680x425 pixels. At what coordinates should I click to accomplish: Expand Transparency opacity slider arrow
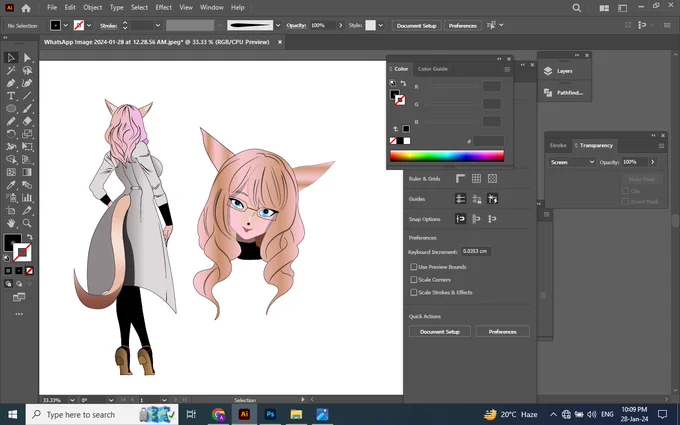[652, 162]
